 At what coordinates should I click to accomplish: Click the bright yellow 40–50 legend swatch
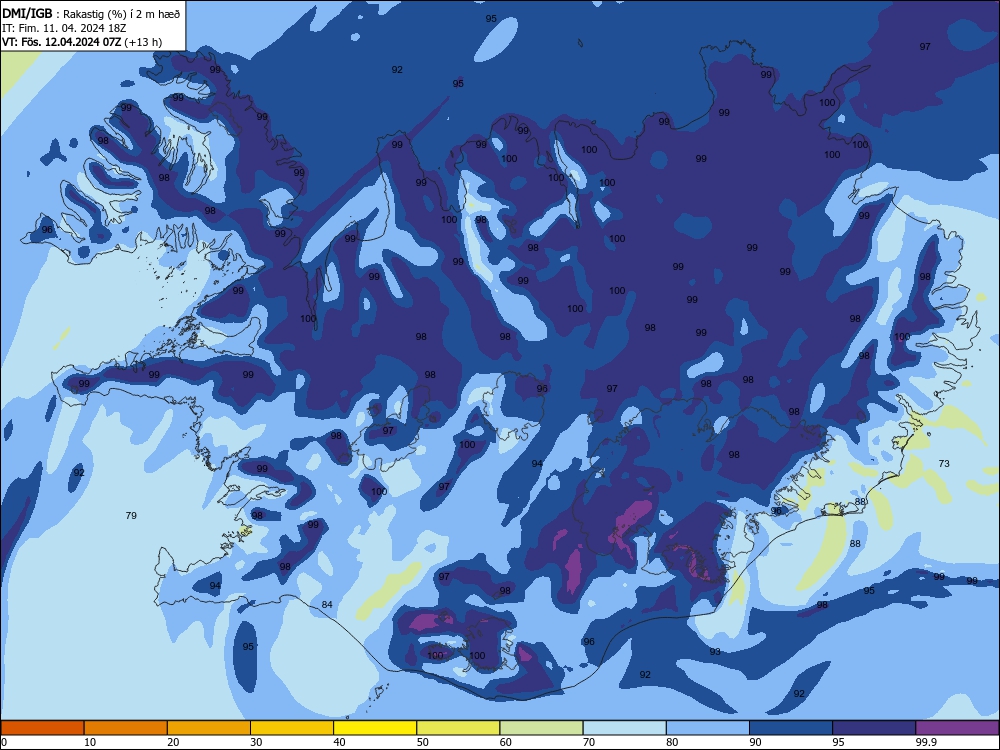[x=375, y=728]
